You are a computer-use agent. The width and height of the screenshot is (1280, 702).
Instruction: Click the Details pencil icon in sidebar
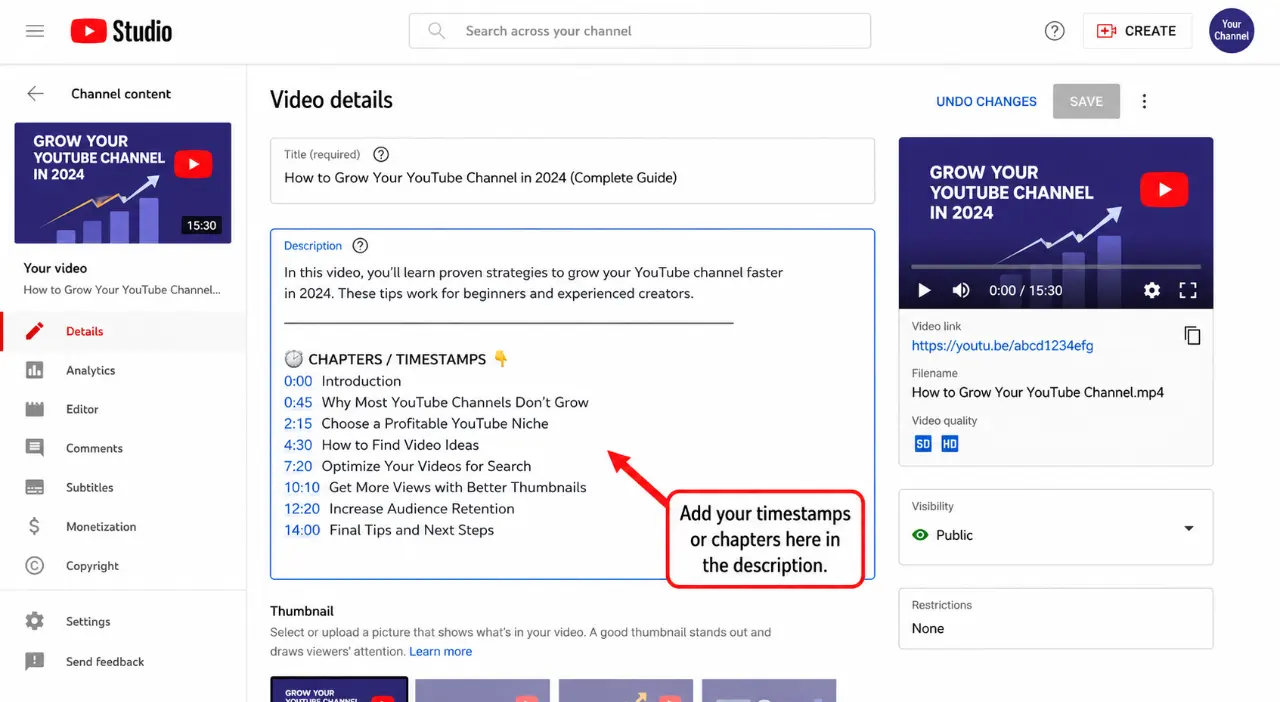(x=35, y=331)
